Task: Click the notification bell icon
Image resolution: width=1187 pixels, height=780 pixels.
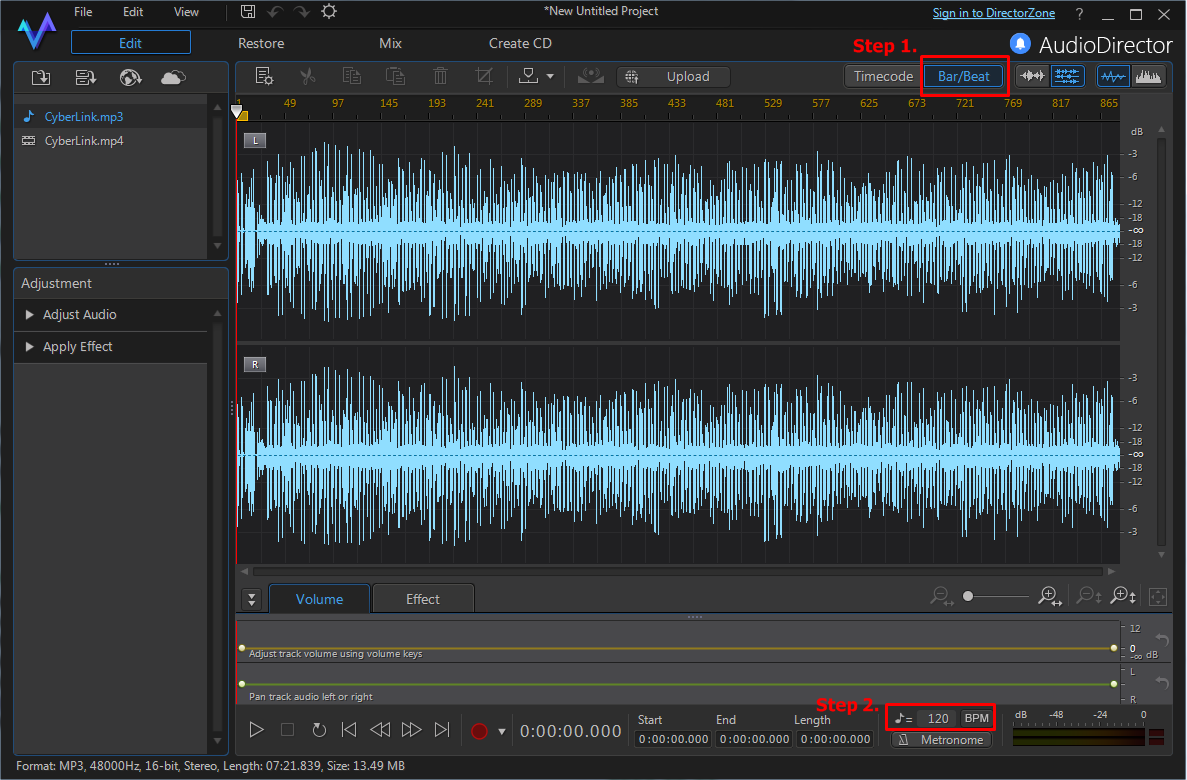Action: [x=1020, y=44]
